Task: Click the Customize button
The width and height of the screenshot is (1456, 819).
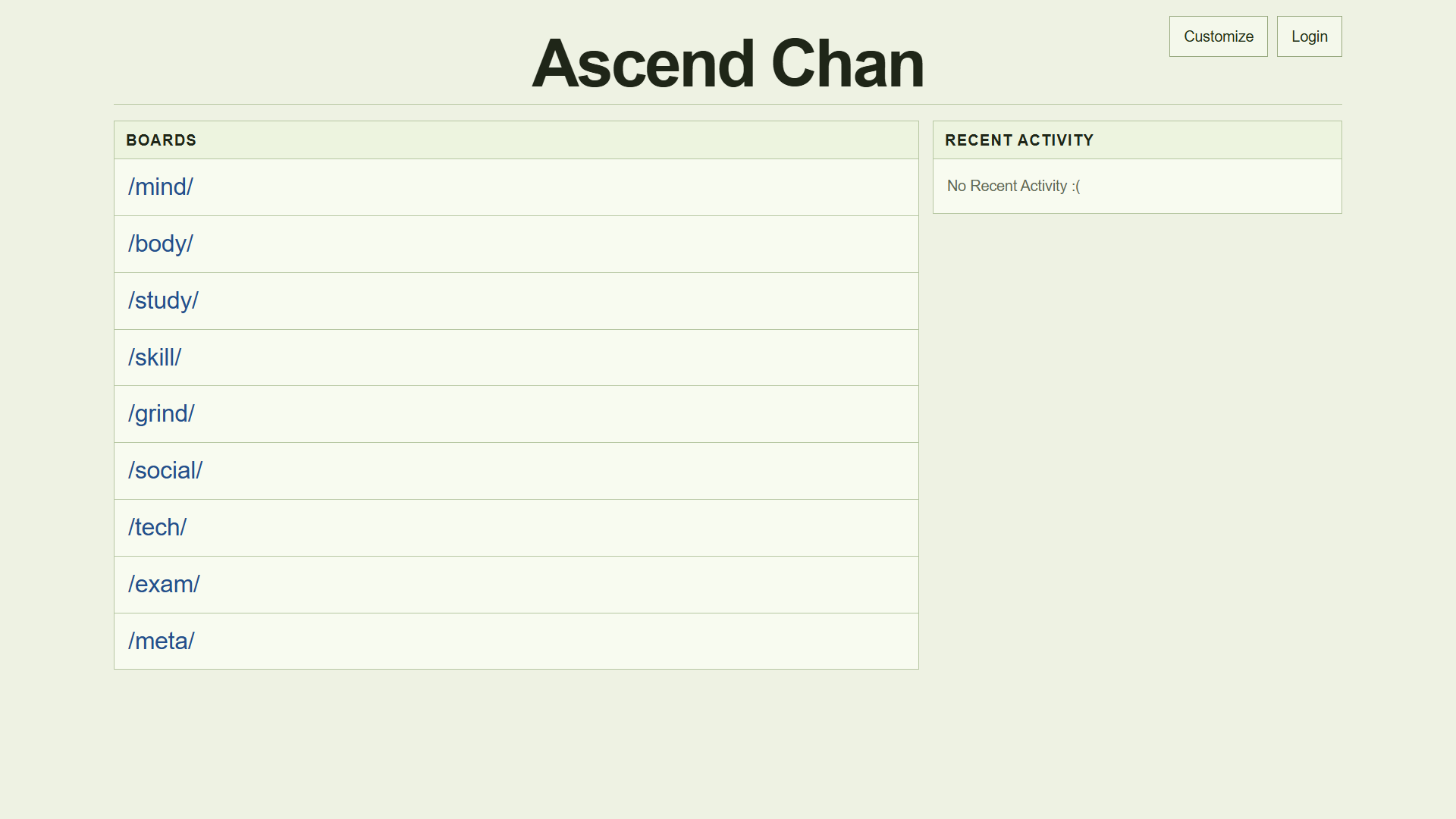Action: tap(1218, 36)
